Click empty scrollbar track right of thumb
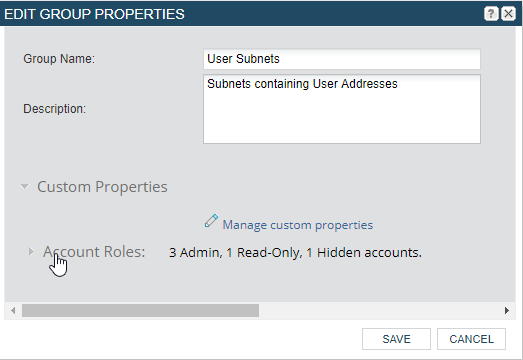The height and width of the screenshot is (360, 523). click(380, 311)
